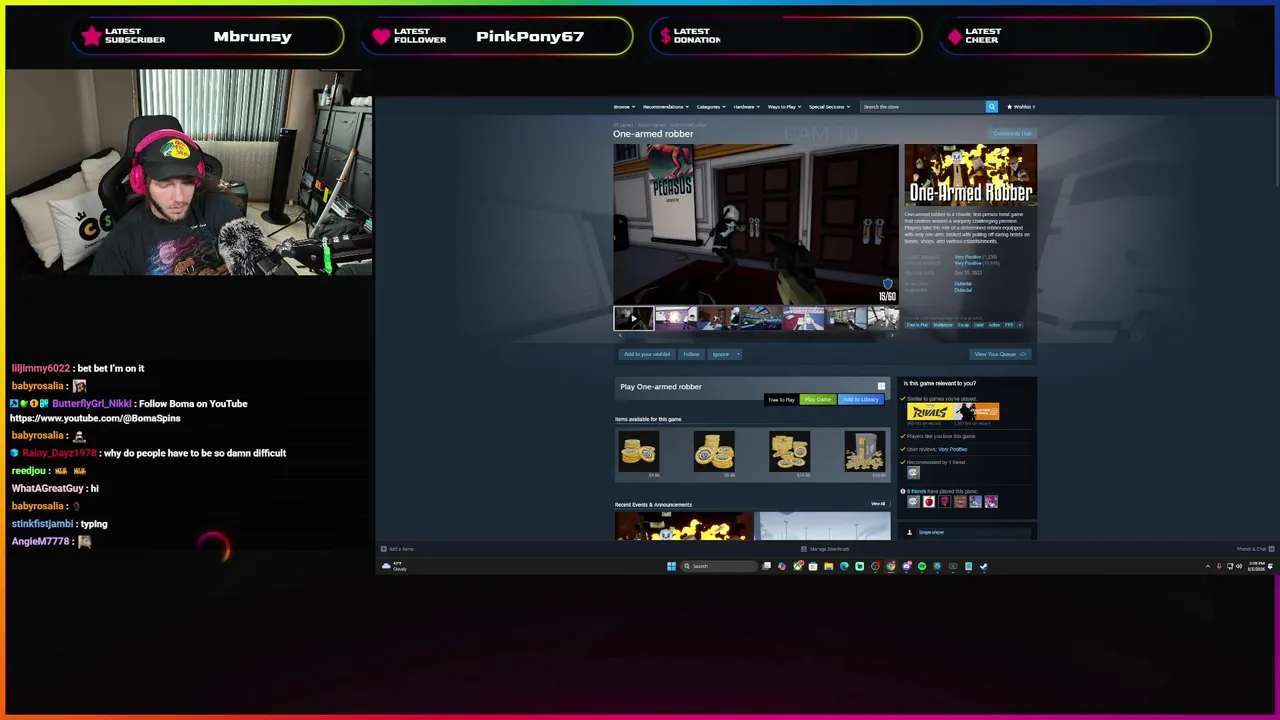The width and height of the screenshot is (1280, 720).
Task: Click the green Play Game button
Action: pos(818,399)
